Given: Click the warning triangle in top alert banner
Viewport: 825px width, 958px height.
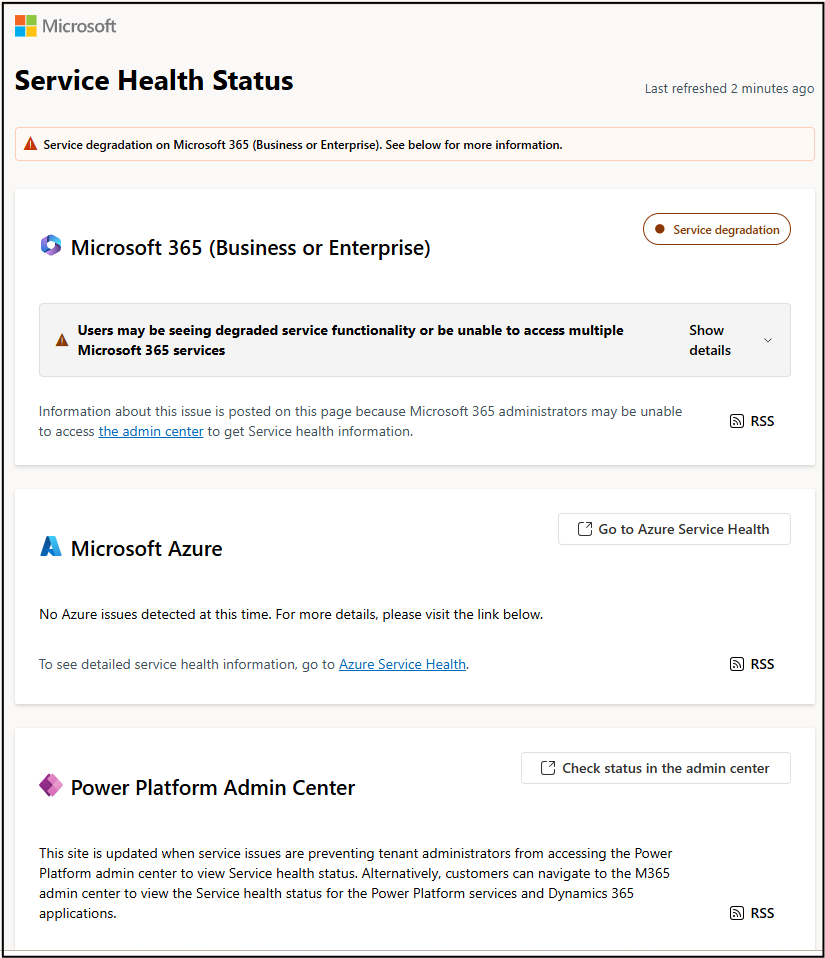Looking at the screenshot, I should [x=30, y=145].
